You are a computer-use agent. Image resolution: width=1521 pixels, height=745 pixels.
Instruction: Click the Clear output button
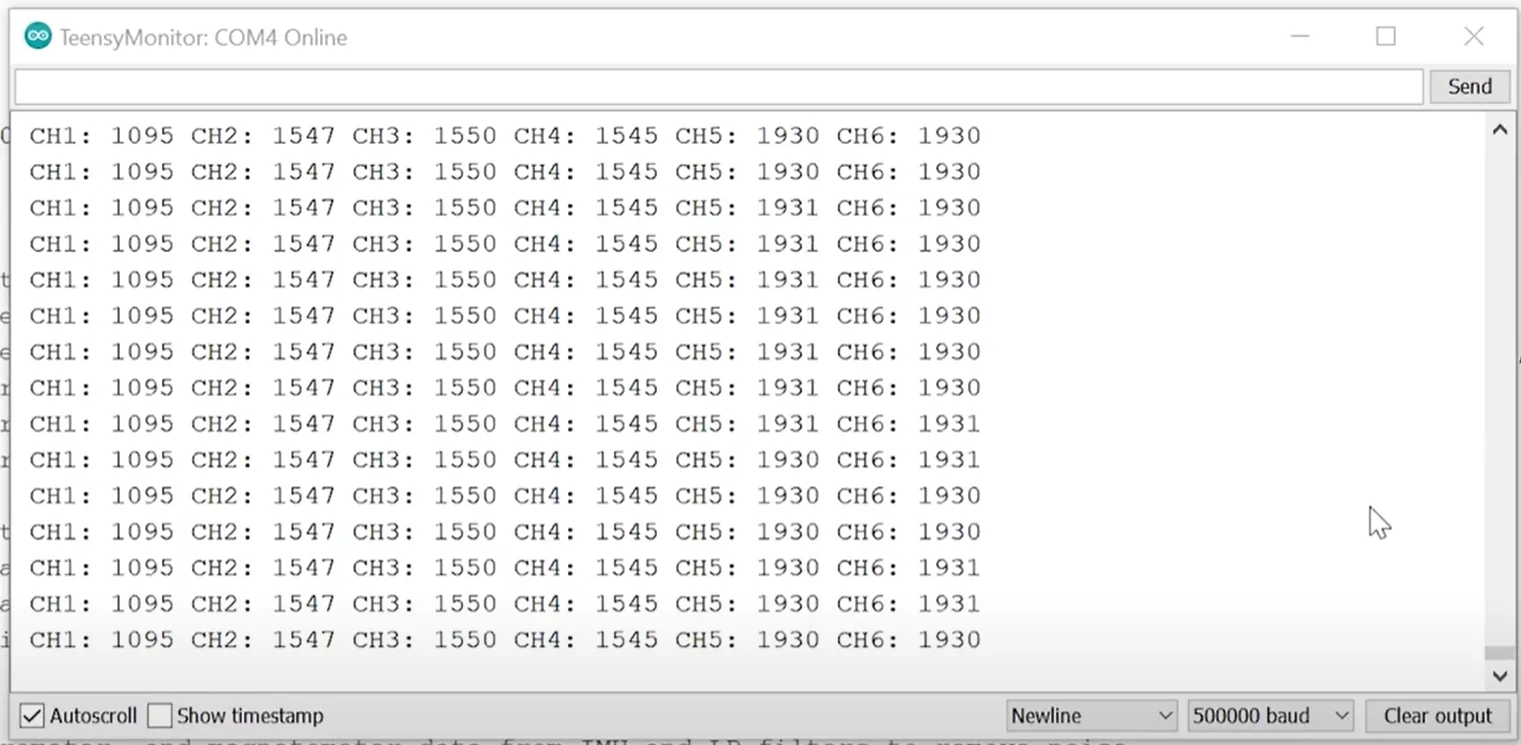pyautogui.click(x=1437, y=716)
